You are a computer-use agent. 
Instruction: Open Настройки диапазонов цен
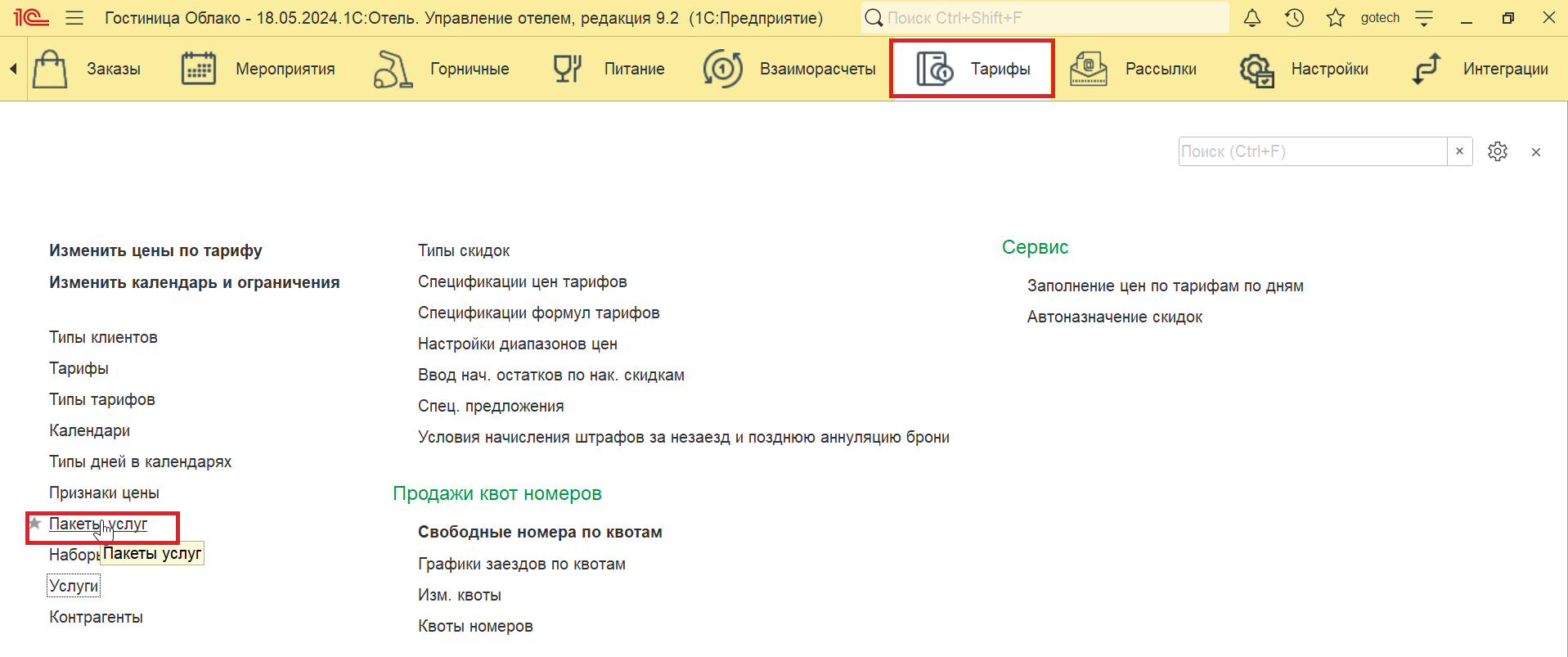point(518,344)
